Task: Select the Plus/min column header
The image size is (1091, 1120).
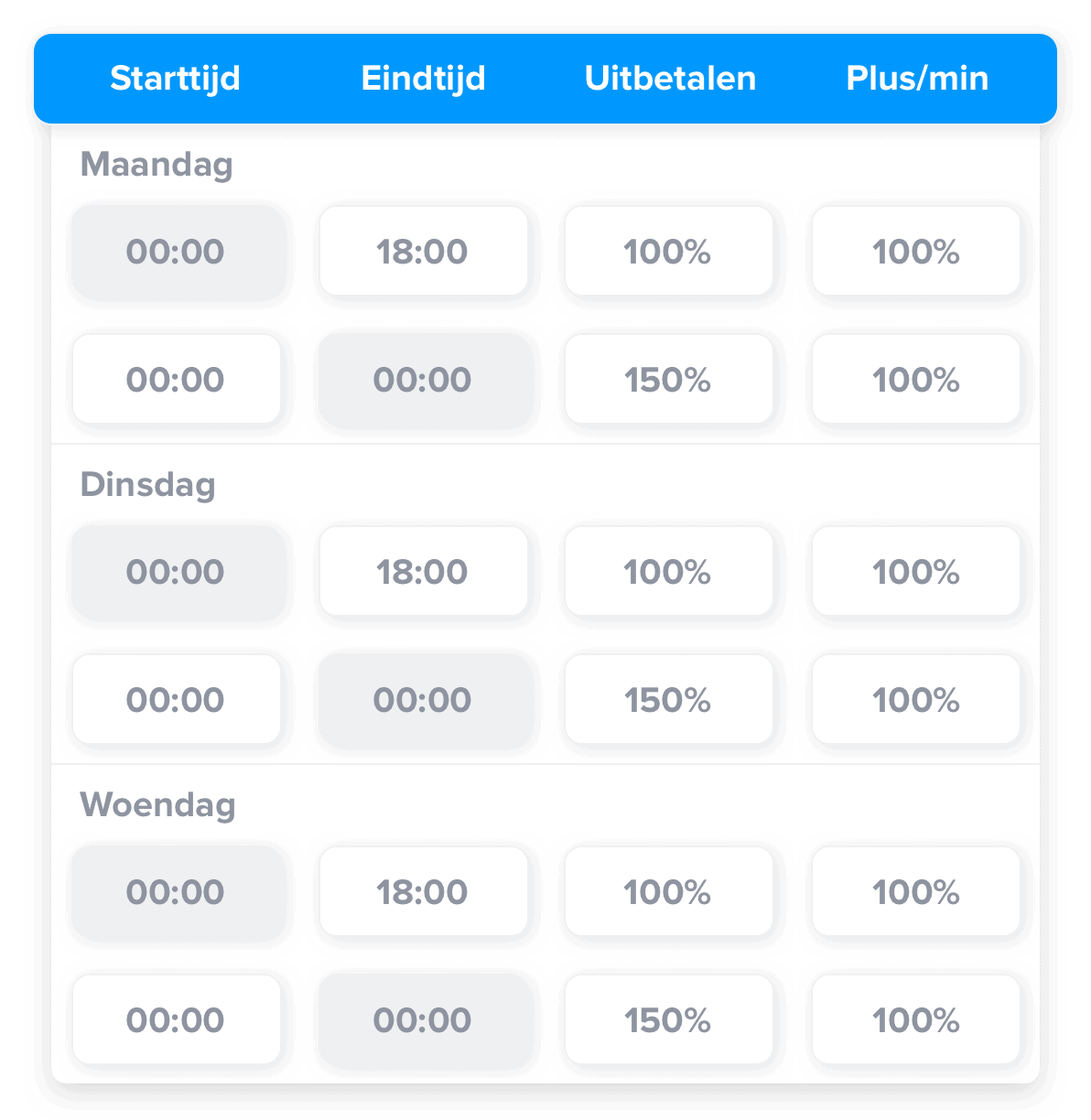Action: click(x=917, y=79)
